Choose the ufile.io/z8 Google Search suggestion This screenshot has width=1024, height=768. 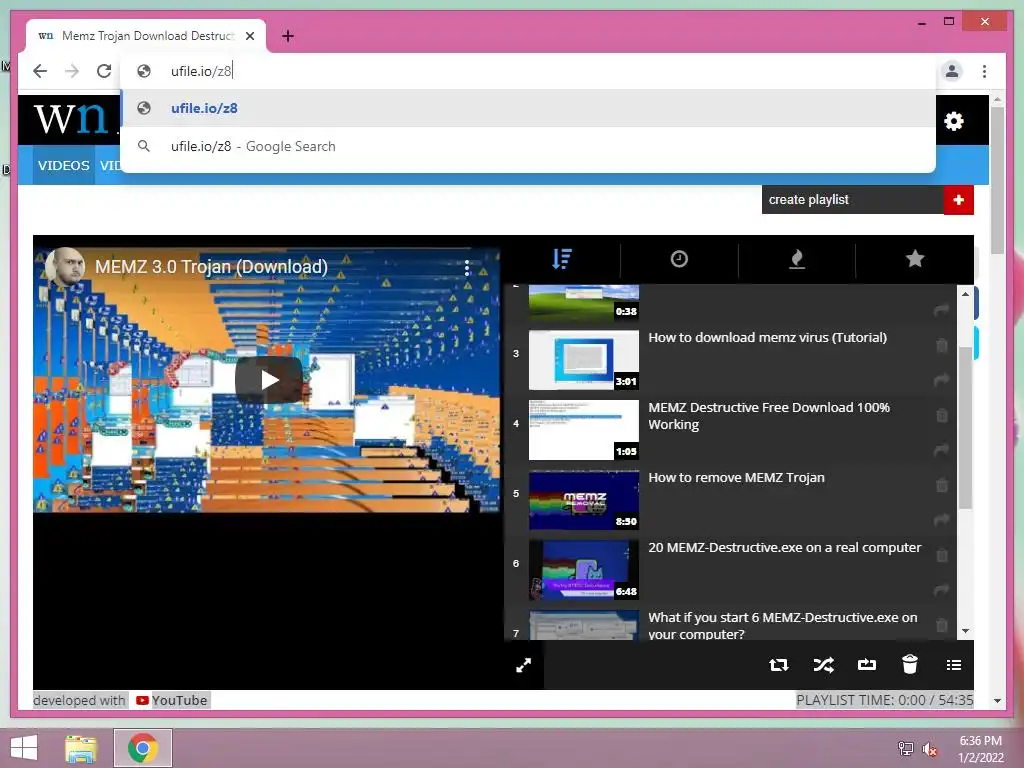pyautogui.click(x=528, y=146)
